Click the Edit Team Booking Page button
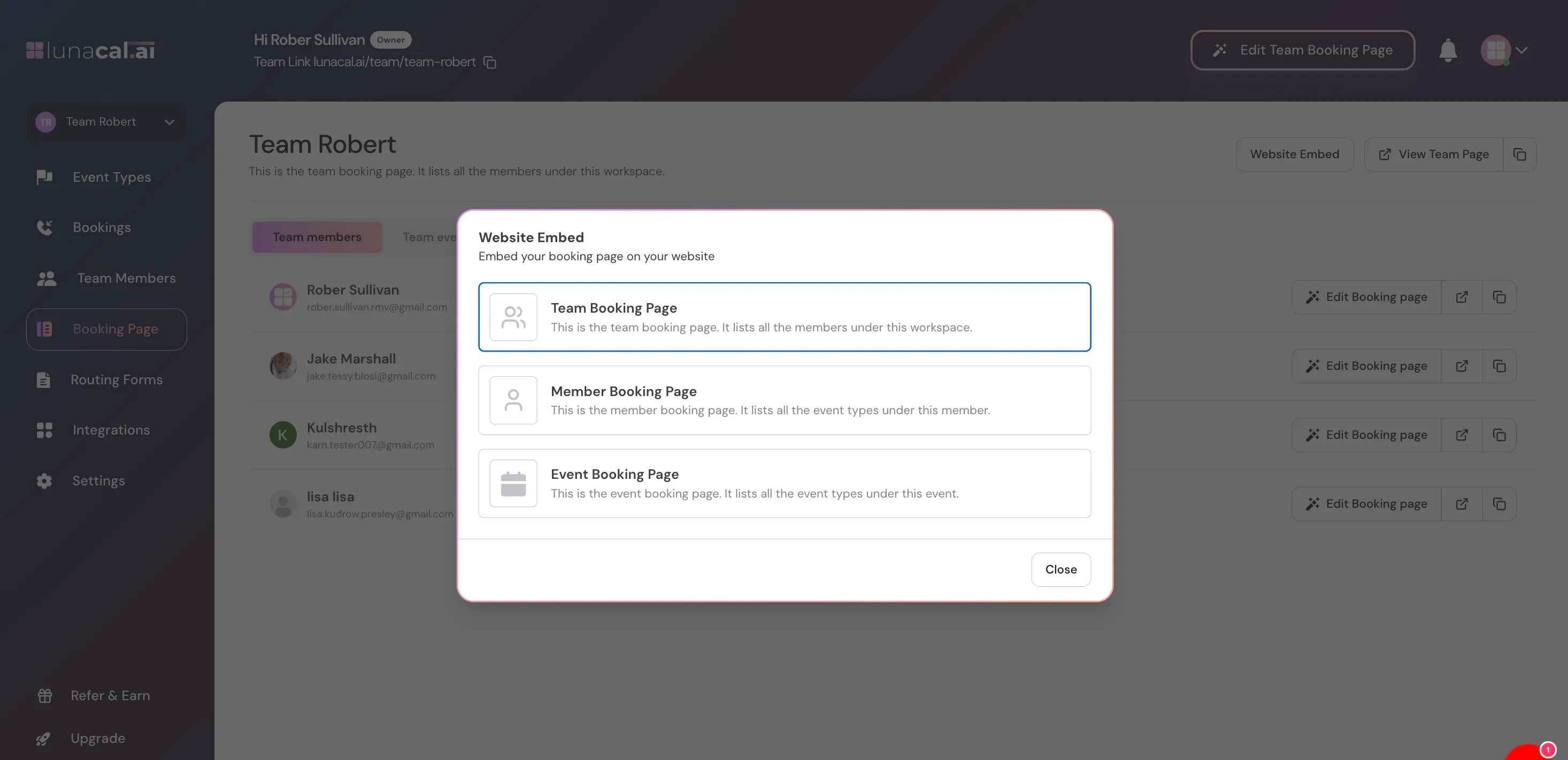1568x760 pixels. [1302, 50]
